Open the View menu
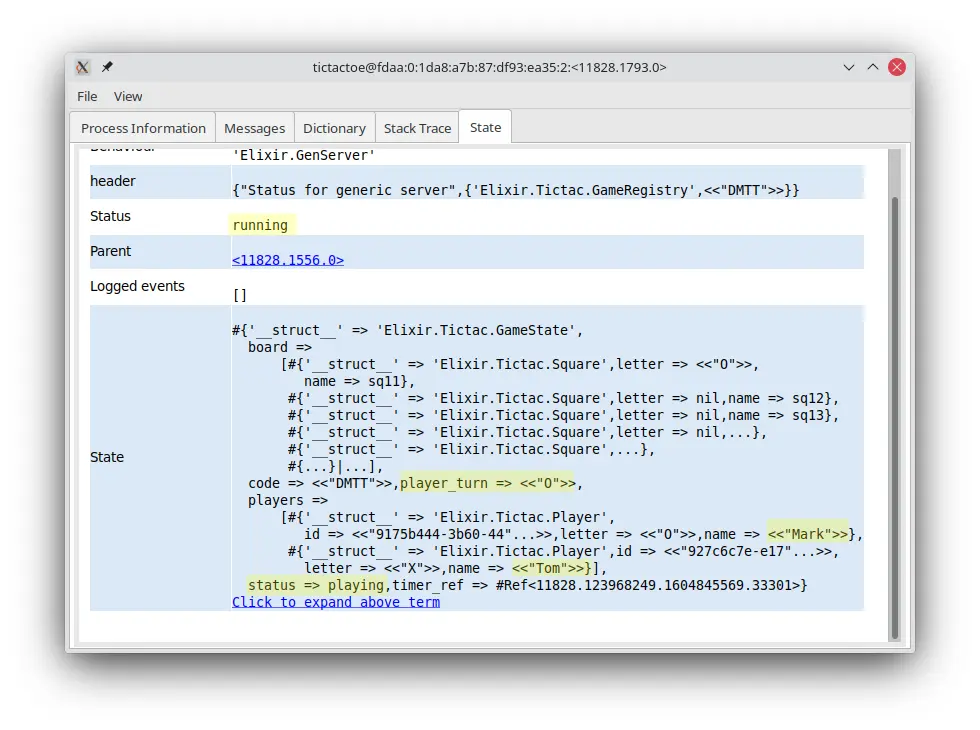This screenshot has width=980, height=730. pos(128,96)
